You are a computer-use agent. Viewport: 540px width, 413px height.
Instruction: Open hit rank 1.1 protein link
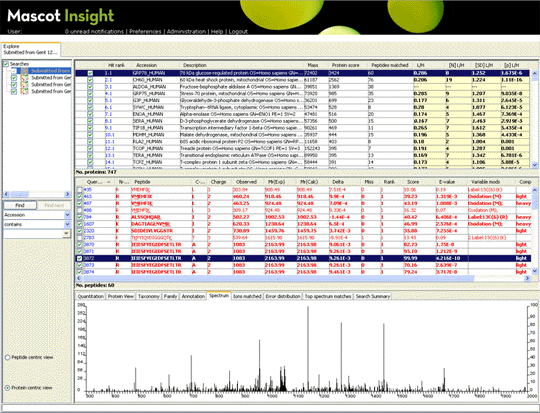point(108,73)
